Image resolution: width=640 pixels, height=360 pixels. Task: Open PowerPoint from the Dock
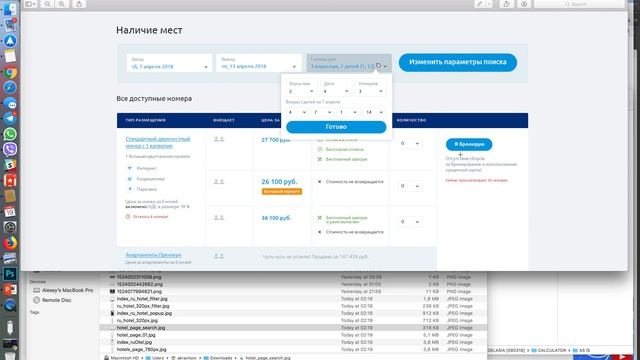10,289
